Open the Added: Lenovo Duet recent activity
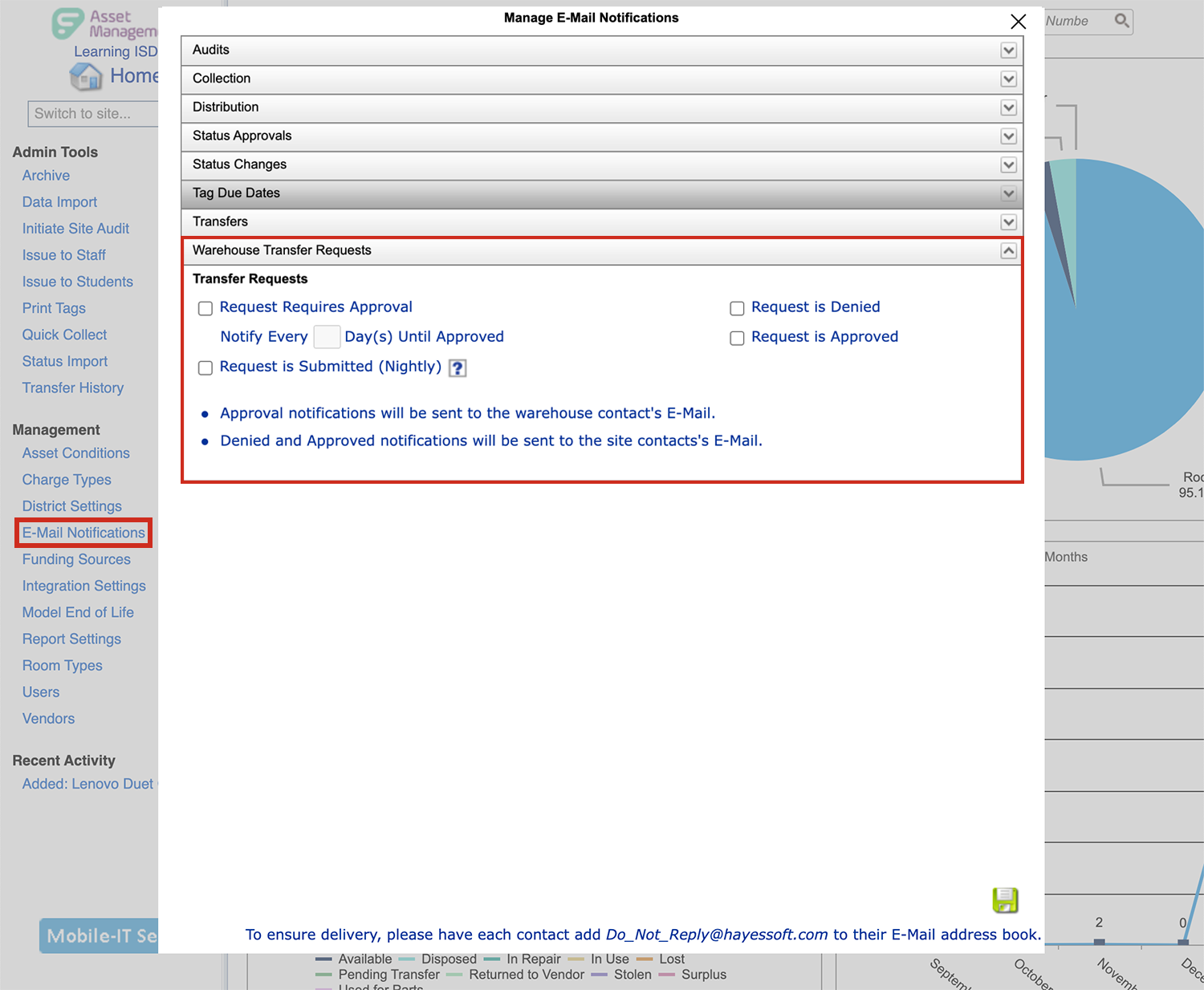Viewport: 1204px width, 990px height. tap(90, 784)
